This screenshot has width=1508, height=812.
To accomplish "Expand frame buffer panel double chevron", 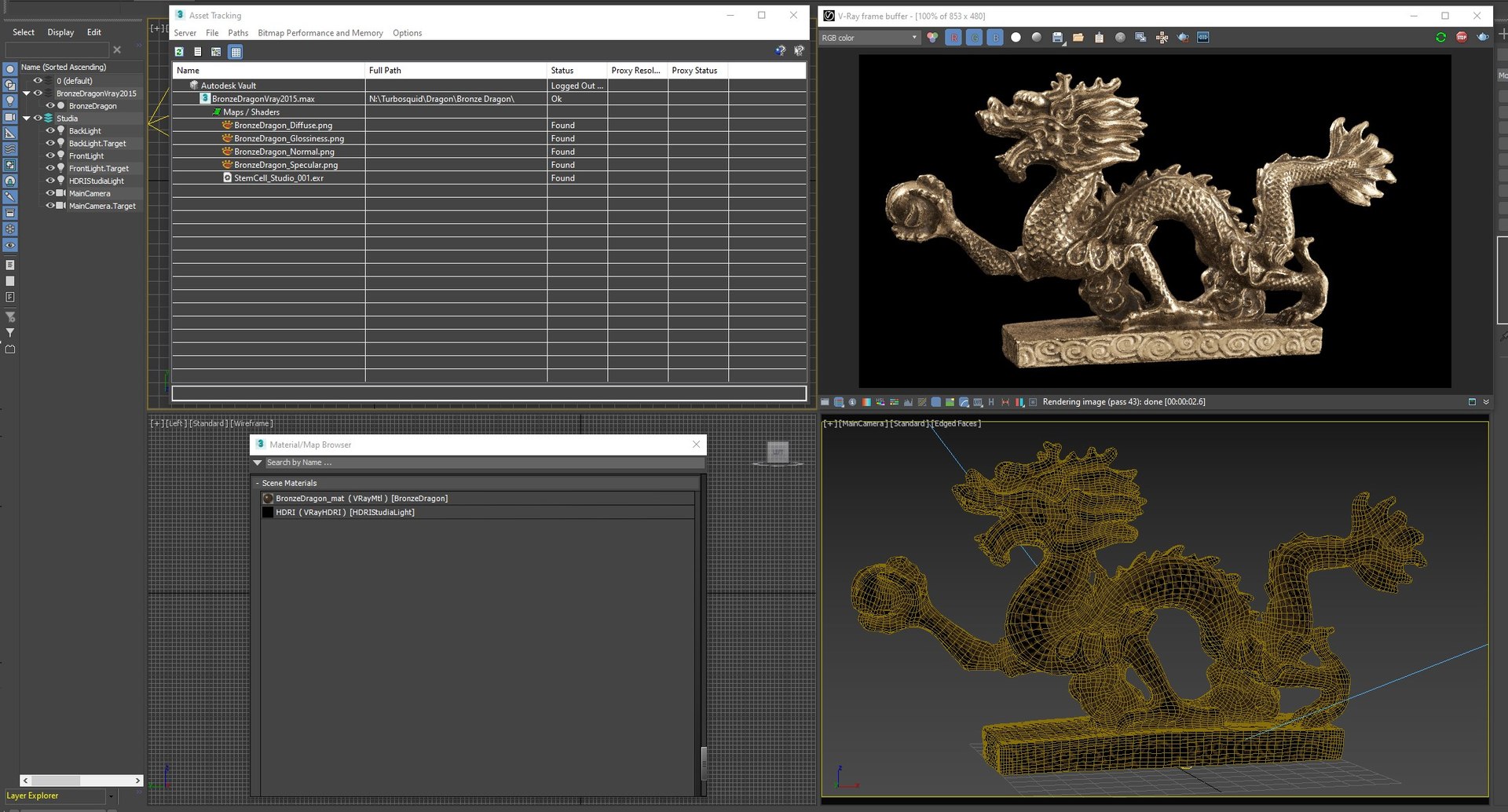I will (x=1486, y=402).
